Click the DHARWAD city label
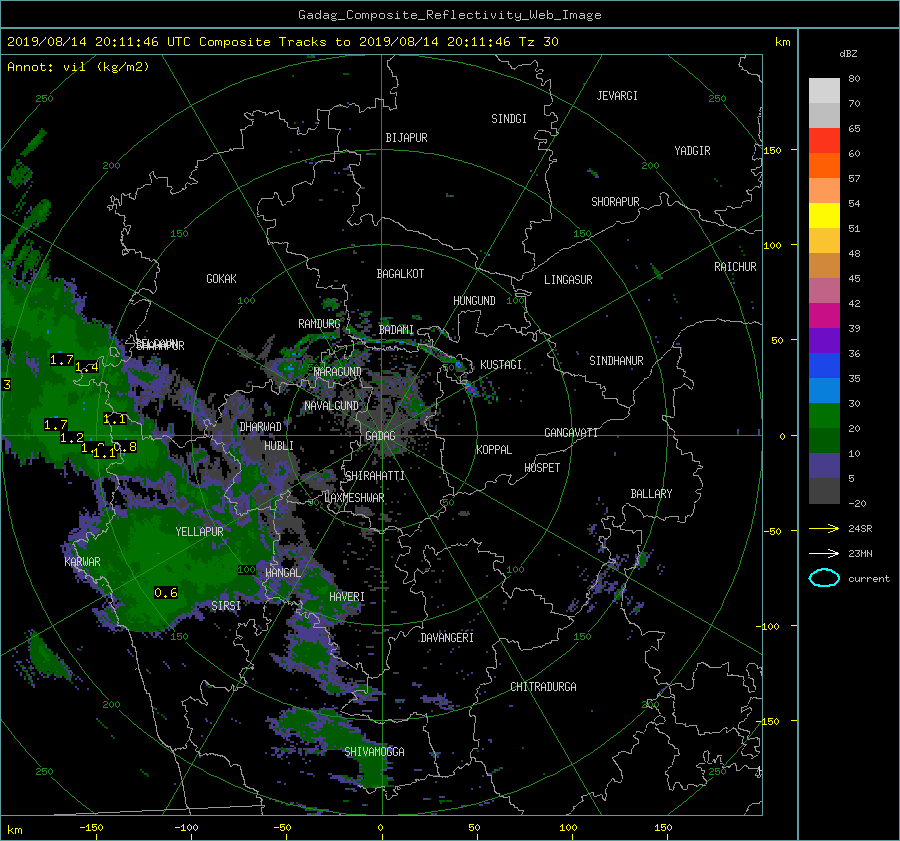The height and width of the screenshot is (841, 900). (x=260, y=427)
